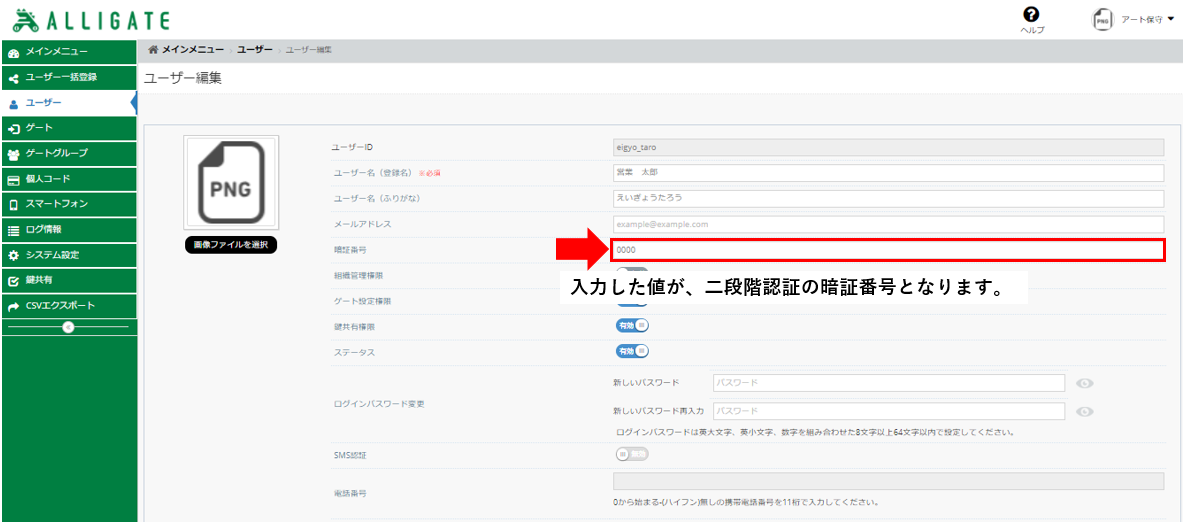The image size is (1186, 530).
Task: Click ユーザー breadcrumb link
Action: click(255, 49)
